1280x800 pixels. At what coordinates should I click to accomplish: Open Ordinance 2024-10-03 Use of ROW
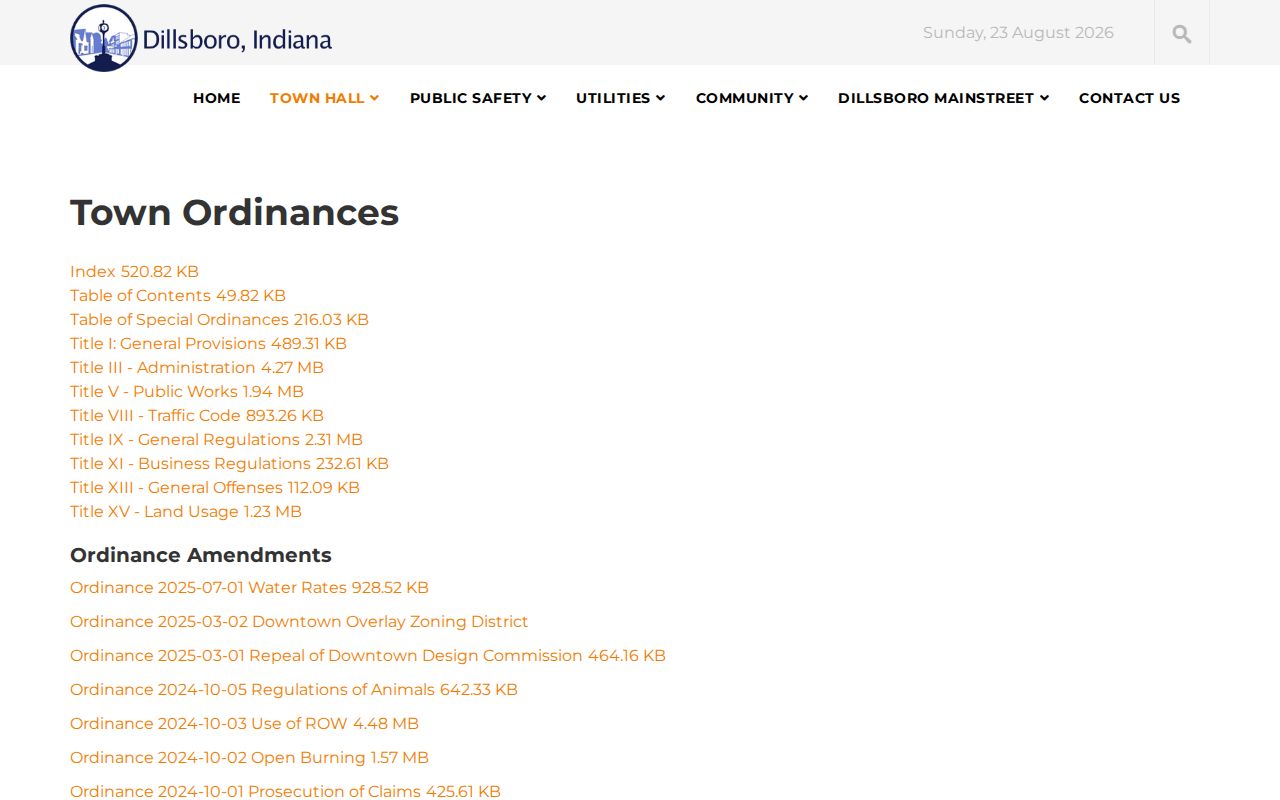click(244, 724)
